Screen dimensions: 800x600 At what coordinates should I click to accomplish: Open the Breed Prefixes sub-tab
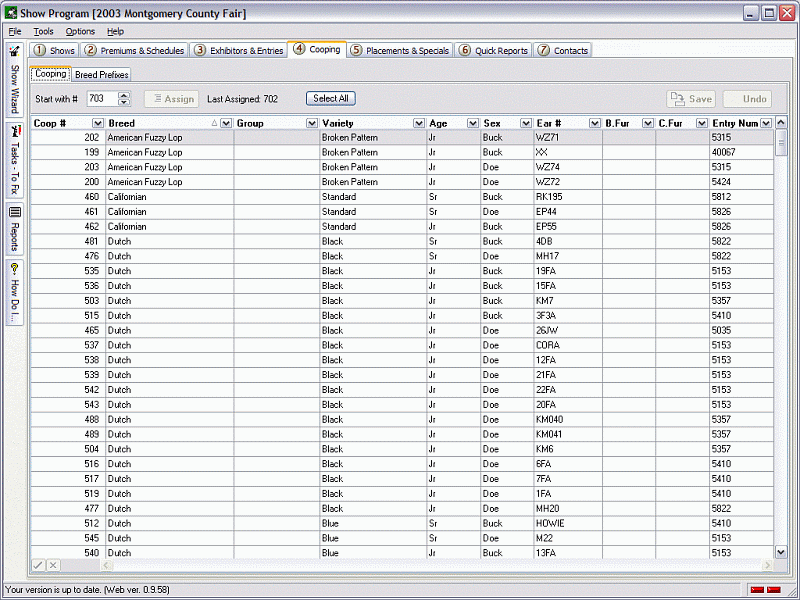(x=101, y=75)
